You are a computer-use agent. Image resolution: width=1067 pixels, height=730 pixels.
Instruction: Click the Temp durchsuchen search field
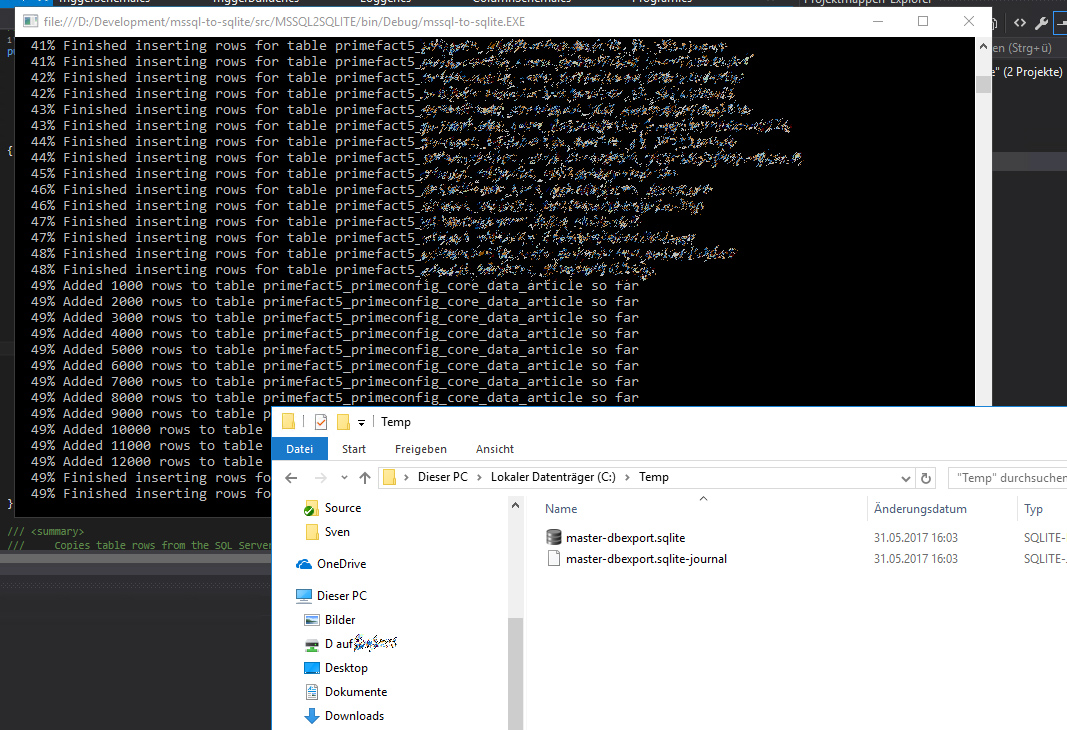point(1007,478)
